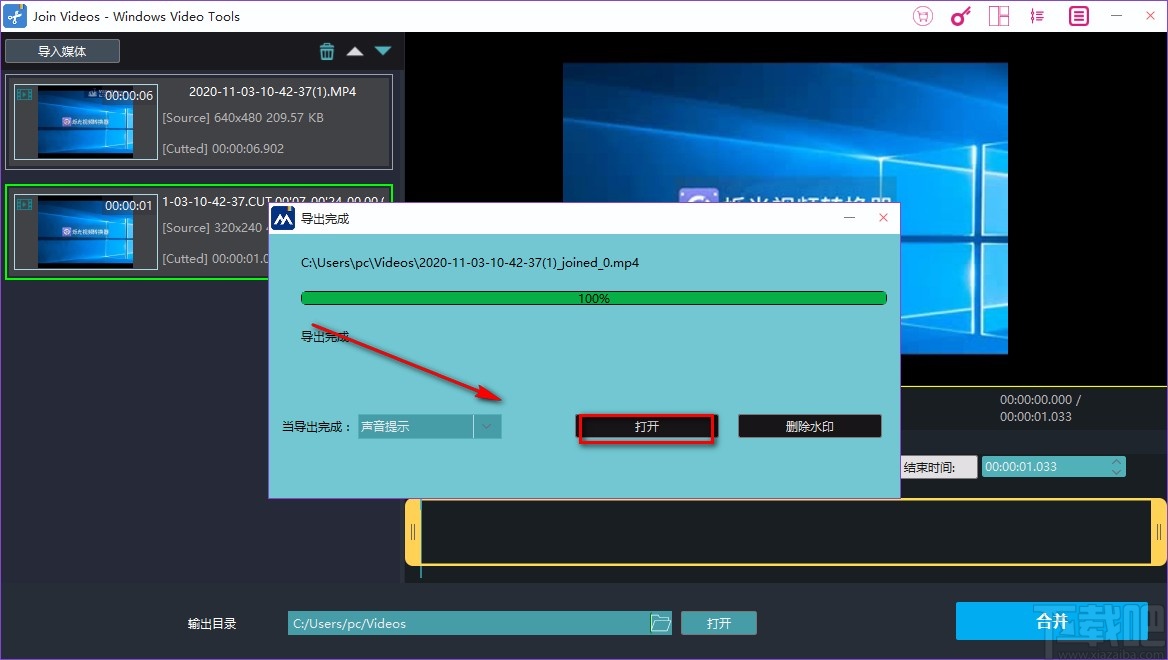The width and height of the screenshot is (1168, 660).
Task: Open the in-app store via cart icon
Action: point(922,16)
